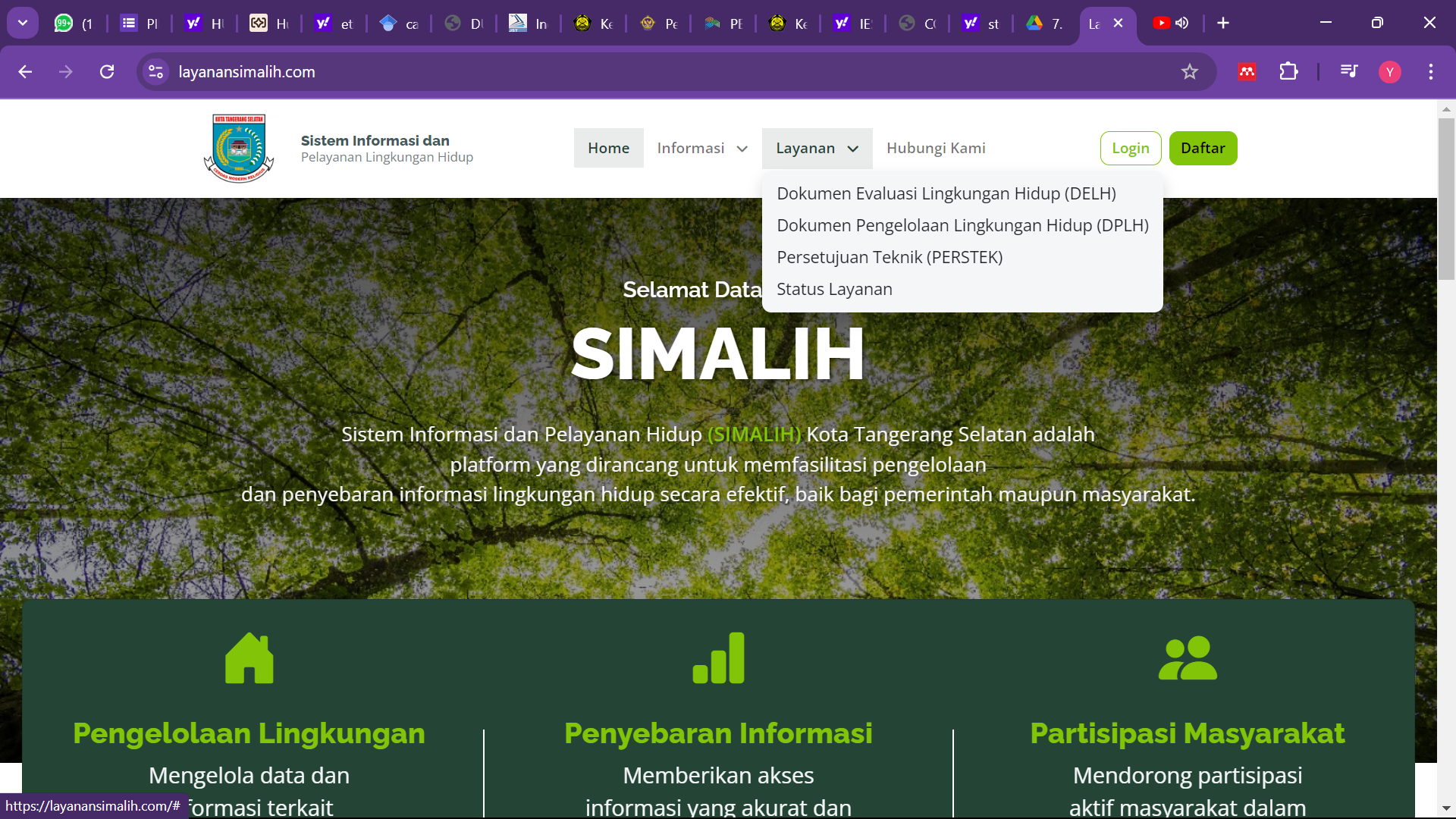The width and height of the screenshot is (1456, 819).
Task: Mute the YouTube tab speaker icon
Action: (x=1181, y=23)
